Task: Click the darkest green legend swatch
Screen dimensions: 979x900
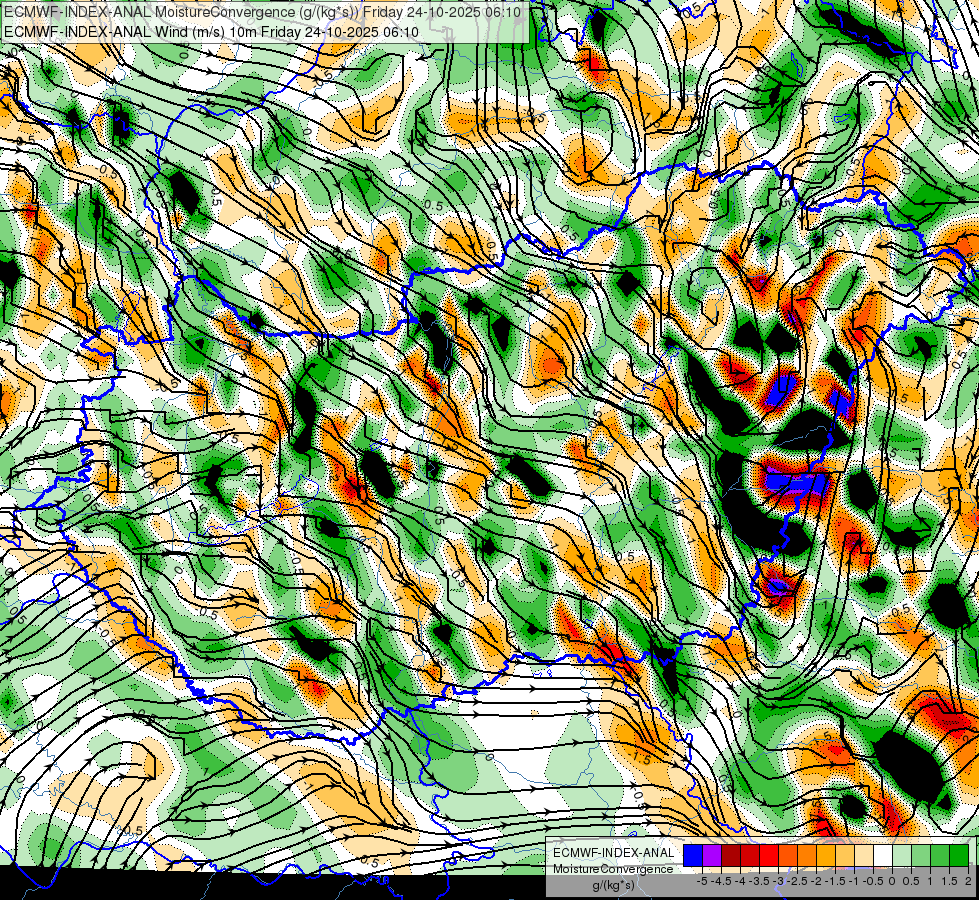Action: click(959, 855)
